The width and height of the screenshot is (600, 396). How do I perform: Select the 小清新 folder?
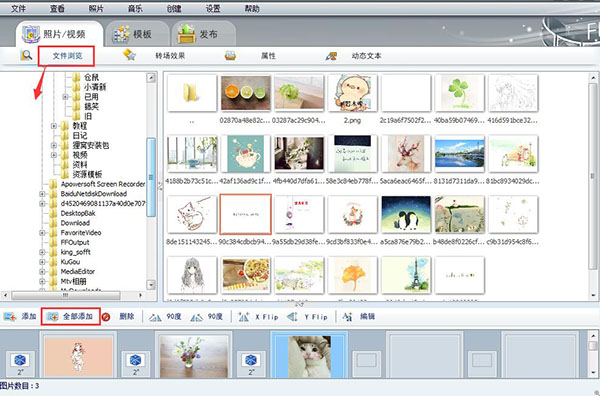click(95, 87)
